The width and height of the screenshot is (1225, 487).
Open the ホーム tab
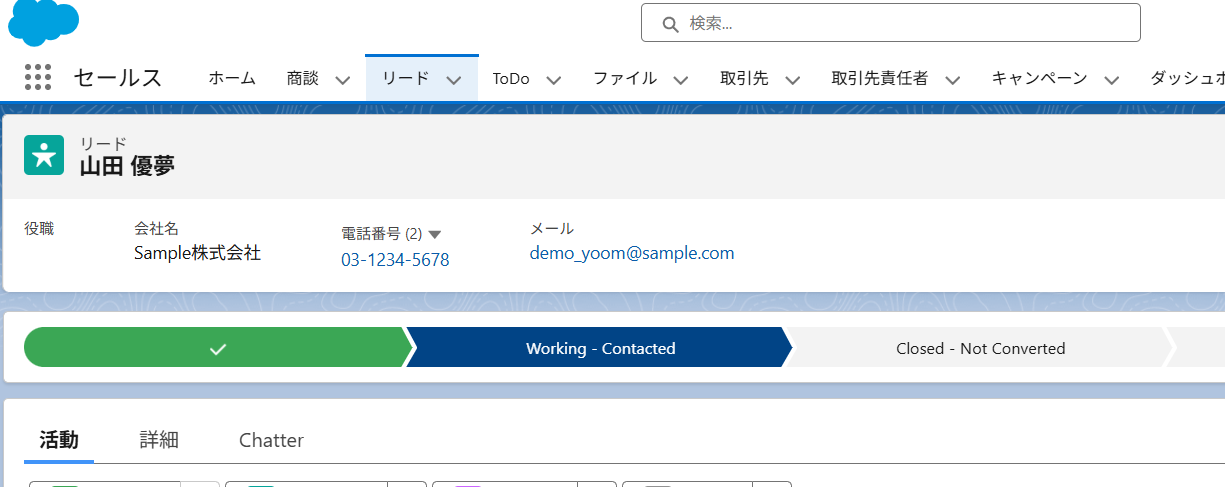pos(232,78)
